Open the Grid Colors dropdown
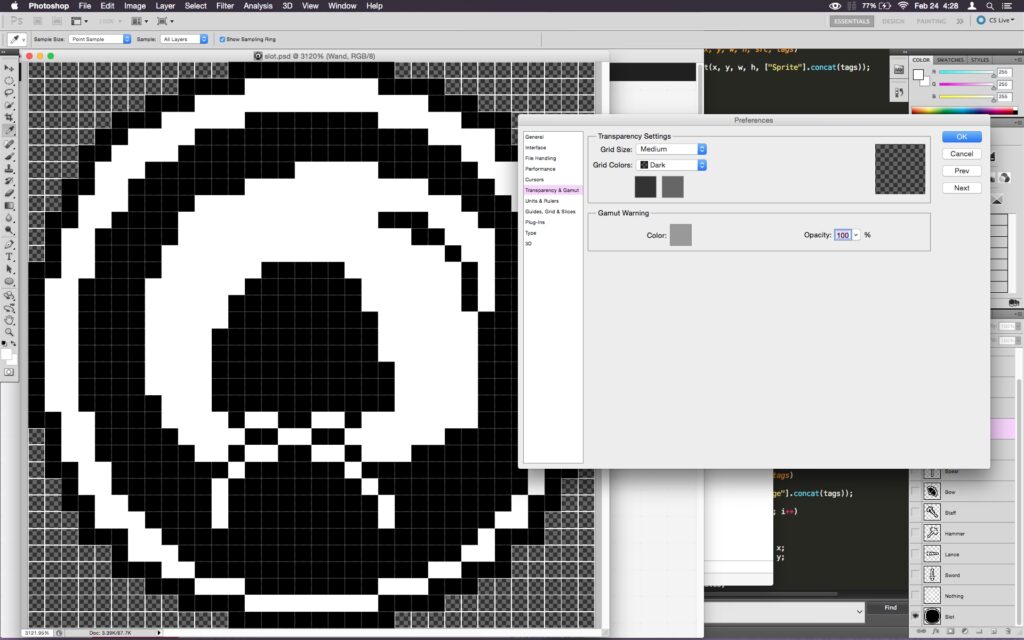This screenshot has height=640, width=1024. (672, 165)
